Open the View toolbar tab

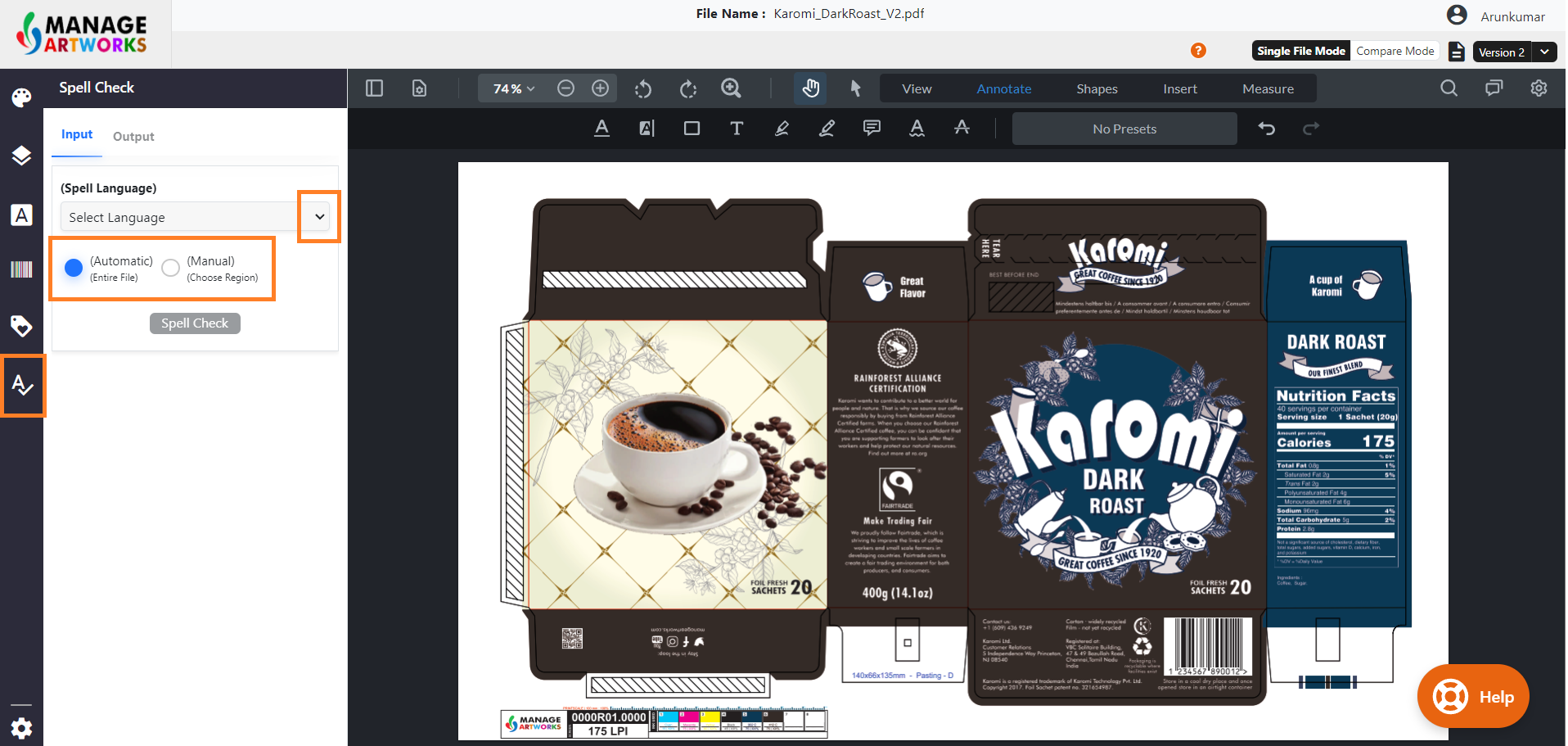pos(917,88)
